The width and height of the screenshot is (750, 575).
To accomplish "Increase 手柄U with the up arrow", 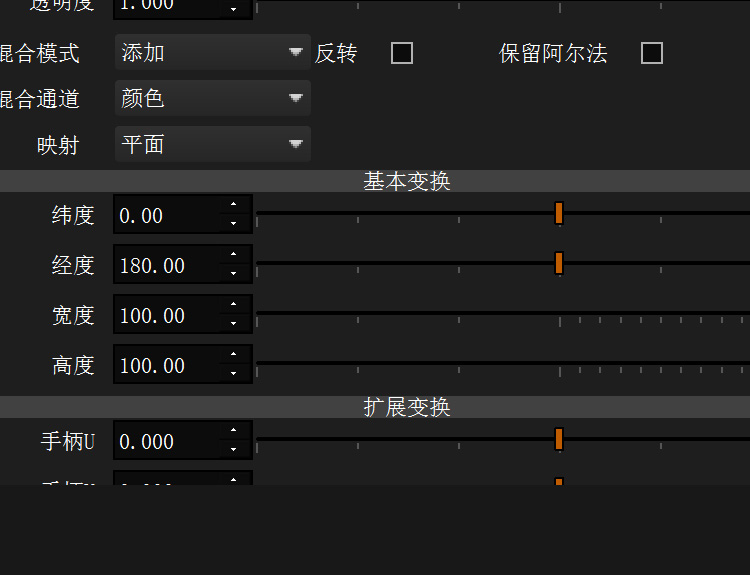I will (234, 431).
